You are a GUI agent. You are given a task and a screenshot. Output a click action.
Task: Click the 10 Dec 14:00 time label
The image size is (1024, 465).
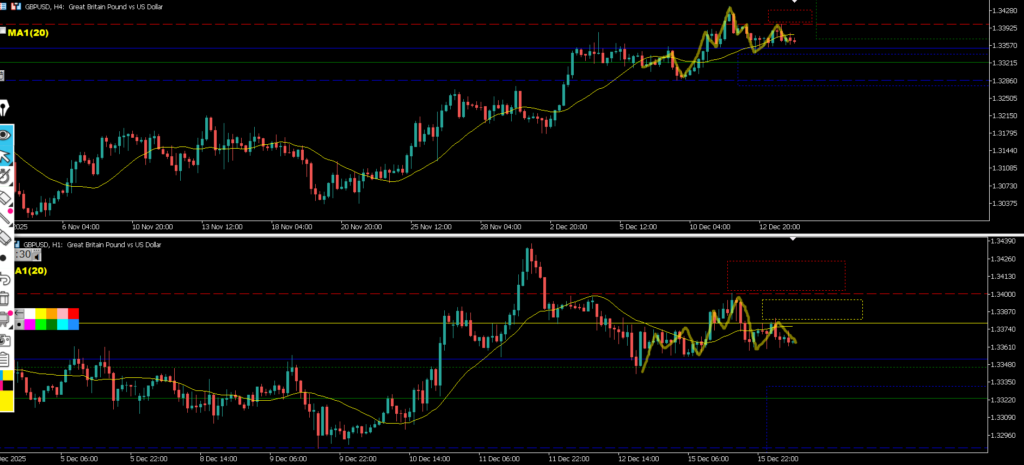click(x=429, y=458)
